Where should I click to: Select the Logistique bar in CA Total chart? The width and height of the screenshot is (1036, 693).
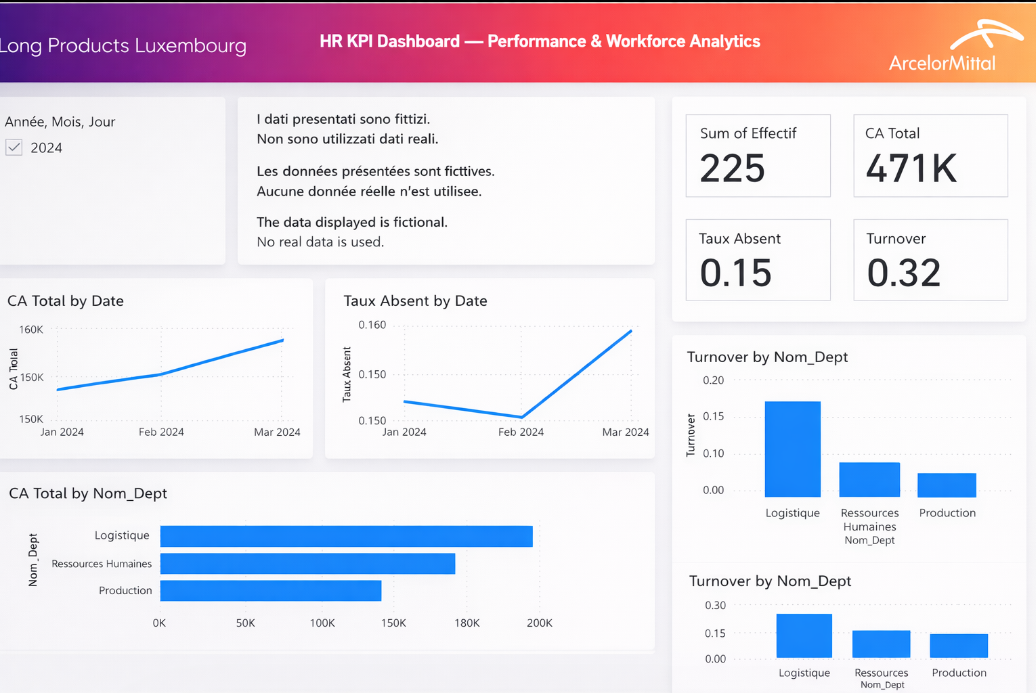(345, 536)
